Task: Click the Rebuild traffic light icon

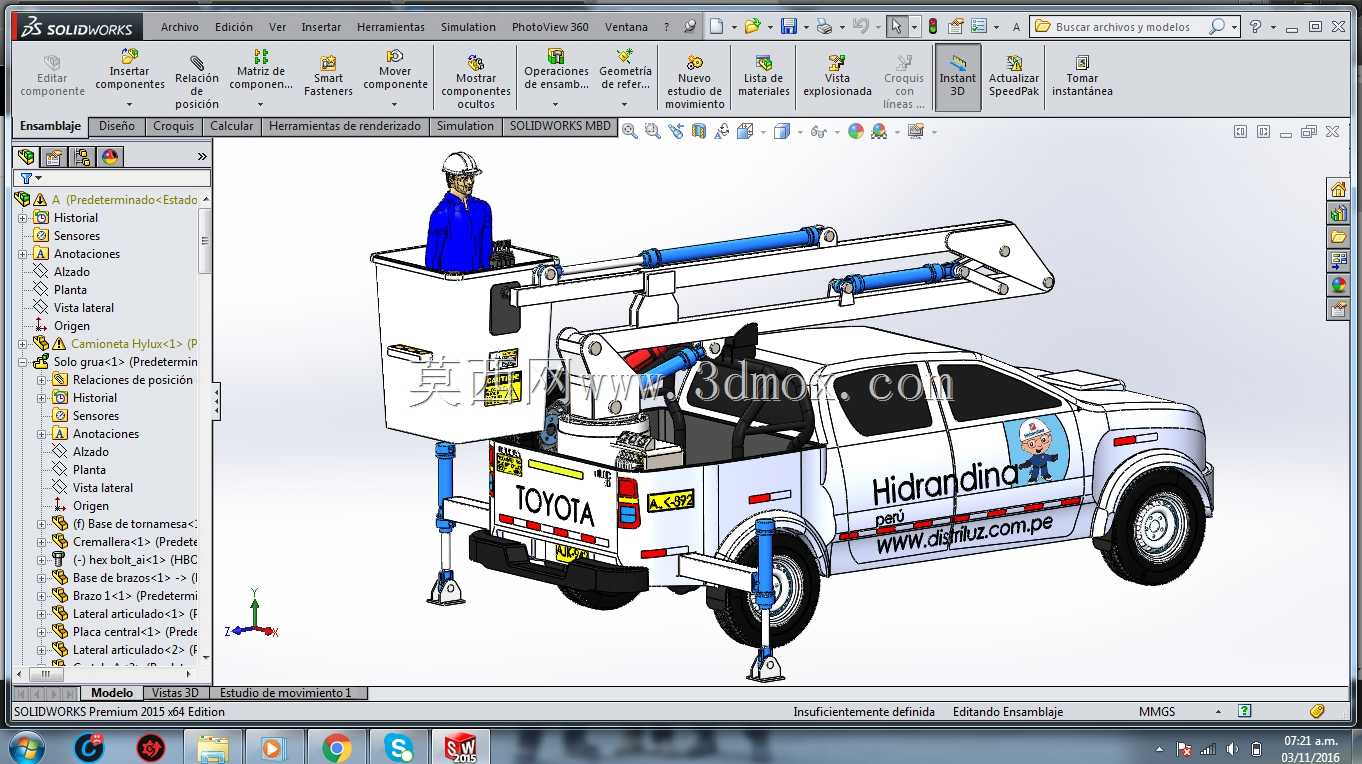Action: click(x=933, y=27)
